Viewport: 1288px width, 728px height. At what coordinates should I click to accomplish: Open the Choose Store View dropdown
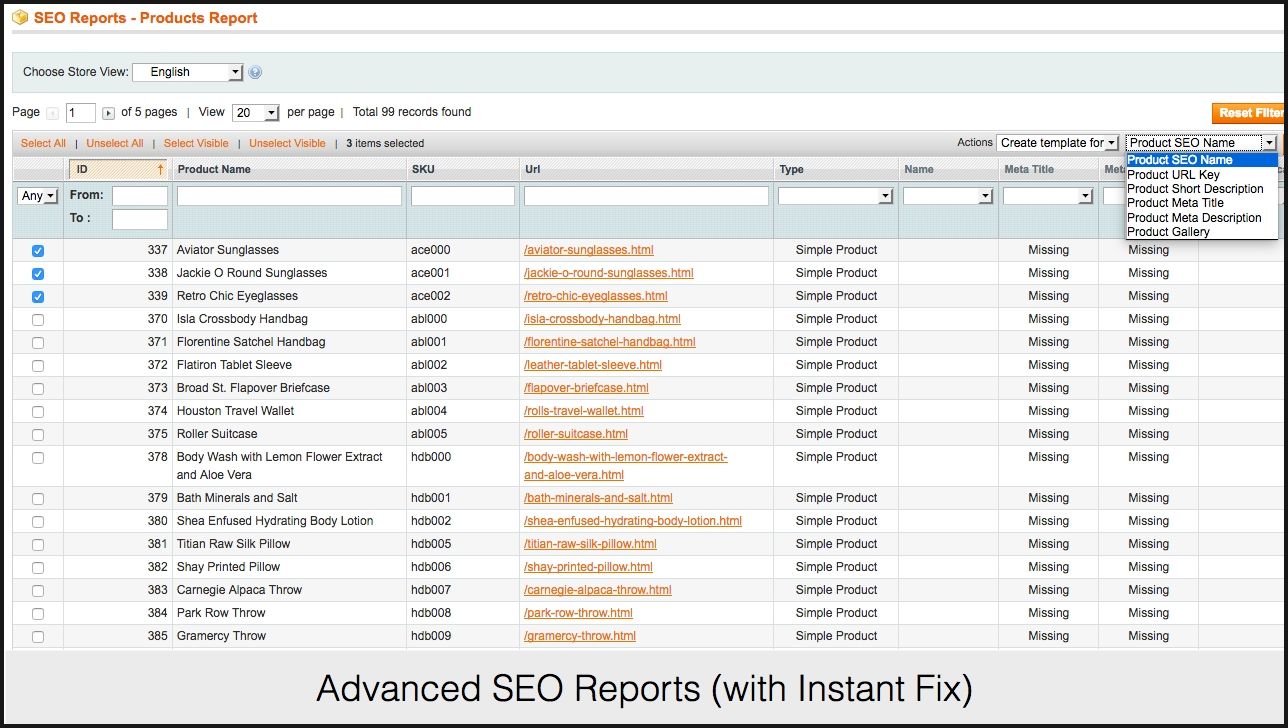coord(187,72)
